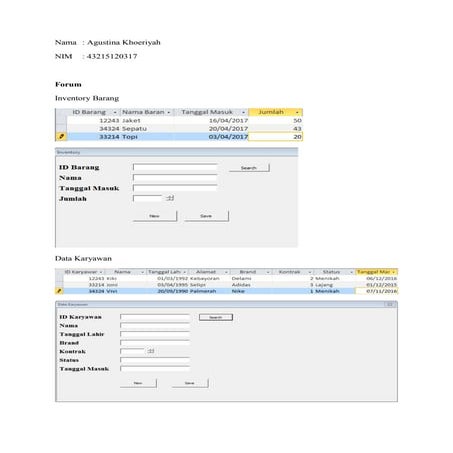Open the ID Karyawan column filter arrow
453x453 pixels.
coord(101,272)
